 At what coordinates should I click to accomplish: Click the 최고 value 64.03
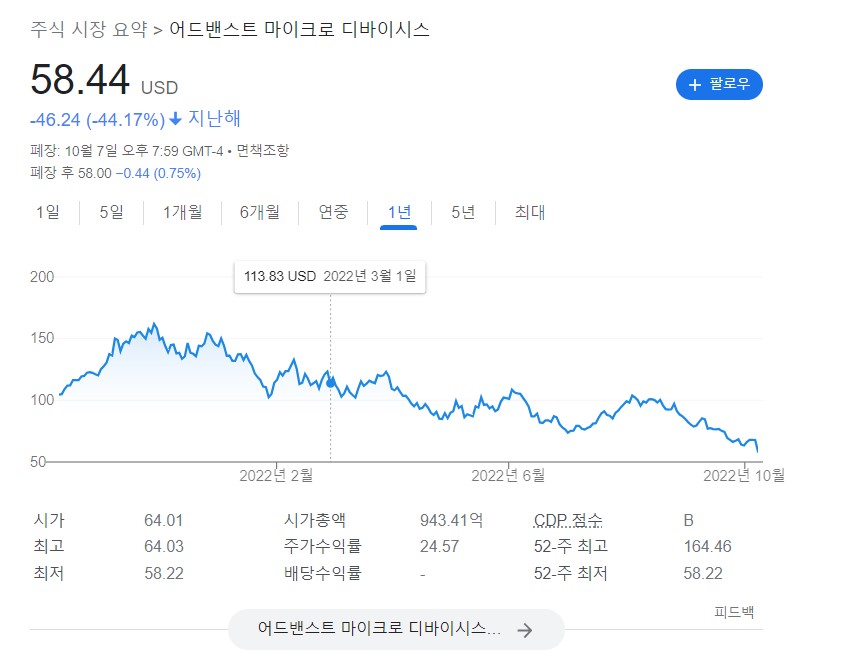pyautogui.click(x=164, y=546)
